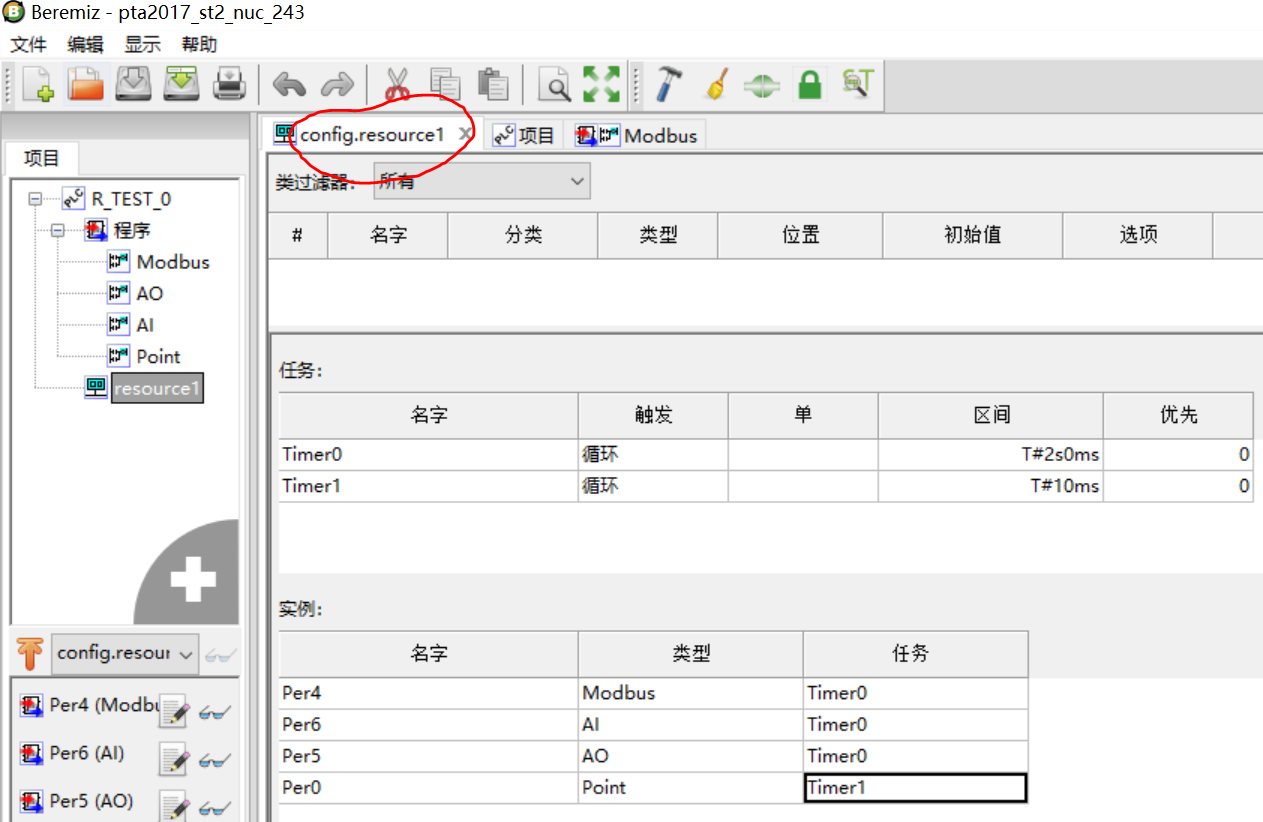Open the 编辑 menu

click(84, 44)
